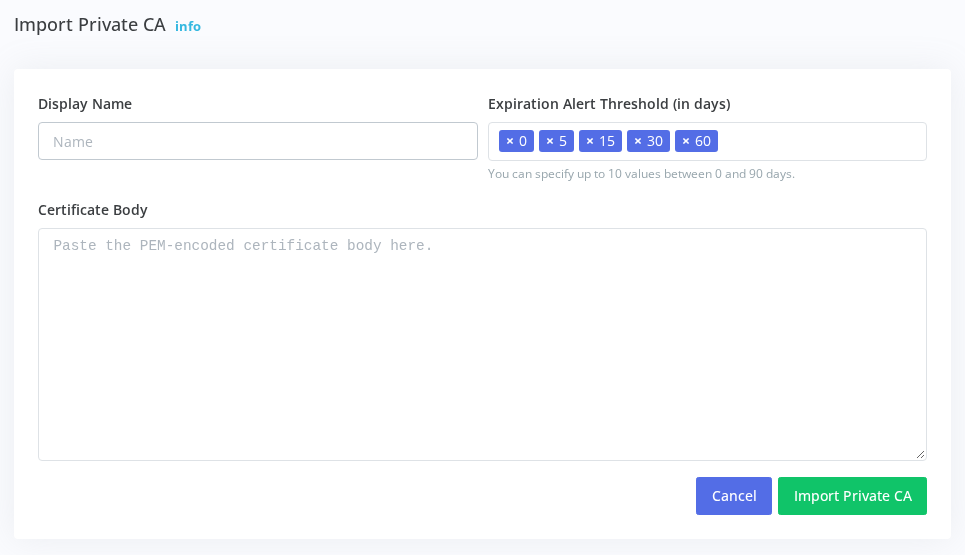
Task: Click the Certificate Body label
Action: pyautogui.click(x=93, y=210)
